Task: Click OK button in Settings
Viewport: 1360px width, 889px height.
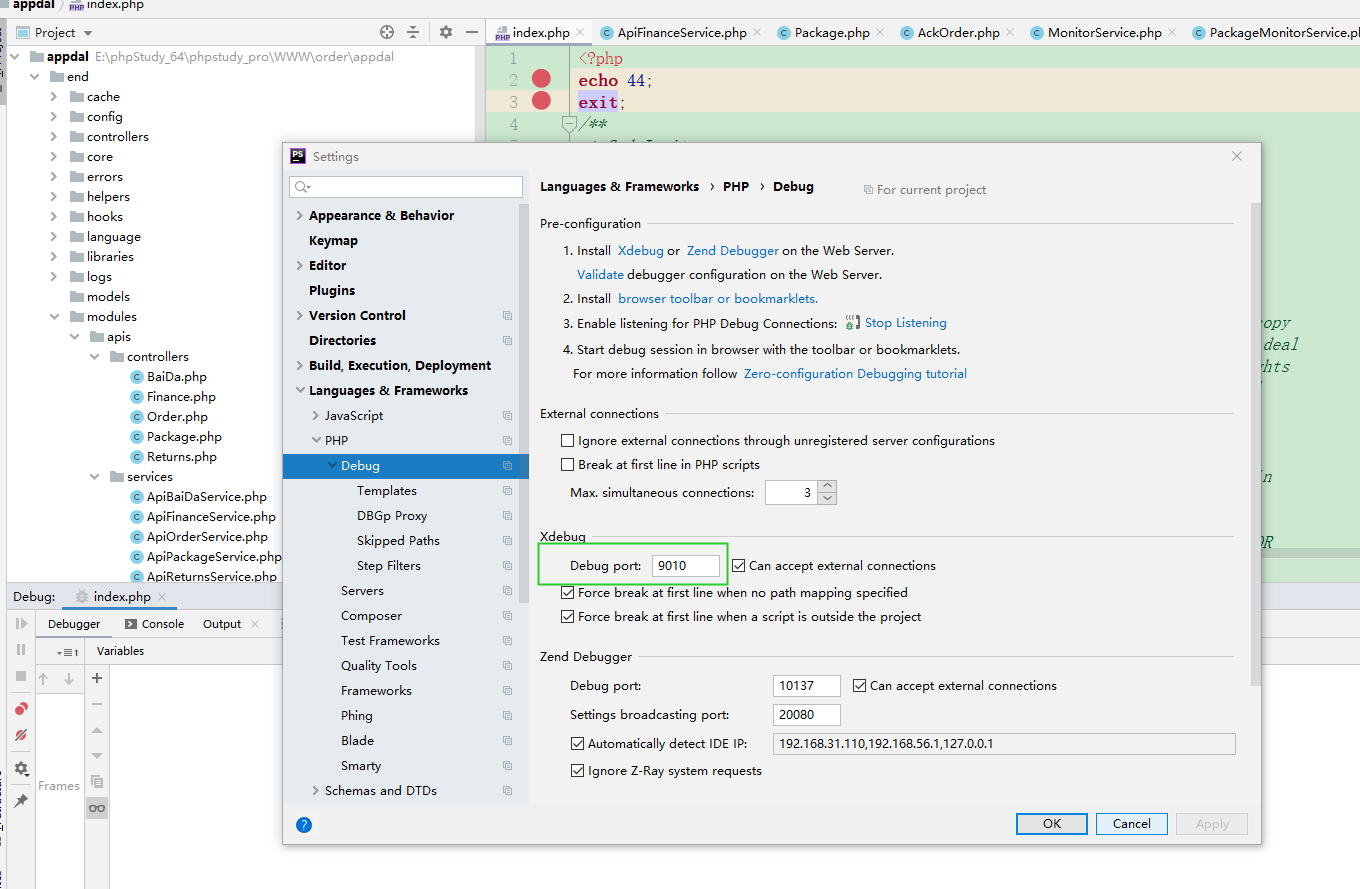Action: pos(1052,824)
